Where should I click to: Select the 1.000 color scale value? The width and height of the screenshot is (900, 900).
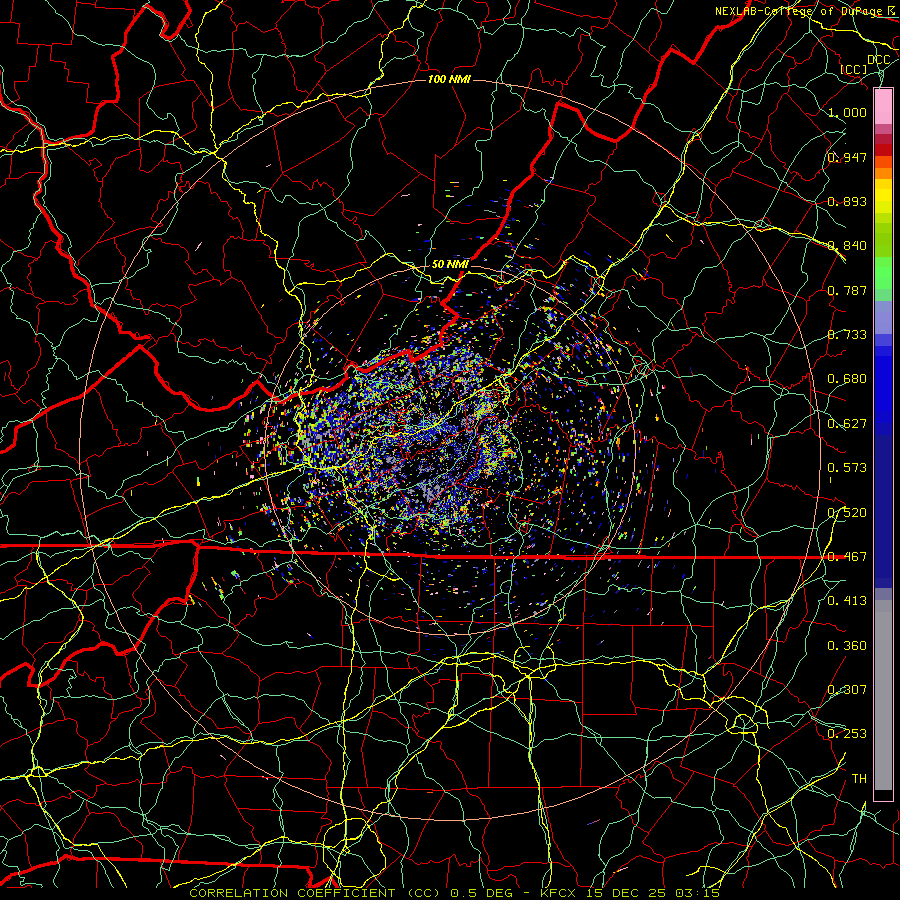[x=847, y=112]
